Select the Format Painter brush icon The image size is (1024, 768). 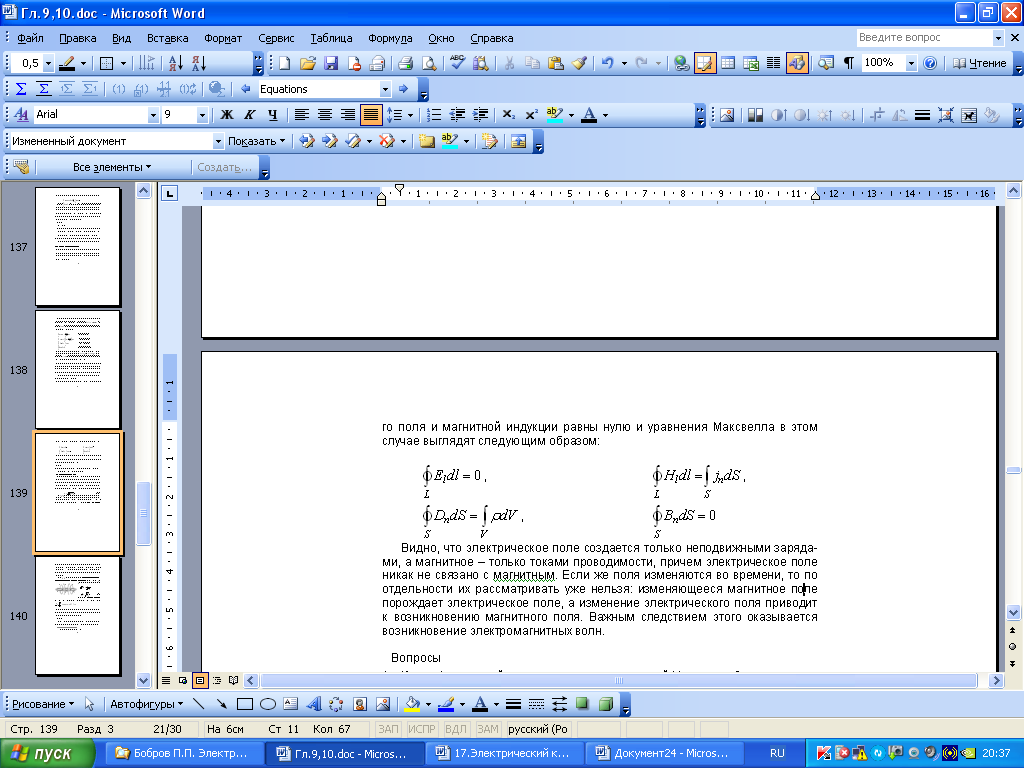[x=579, y=63]
